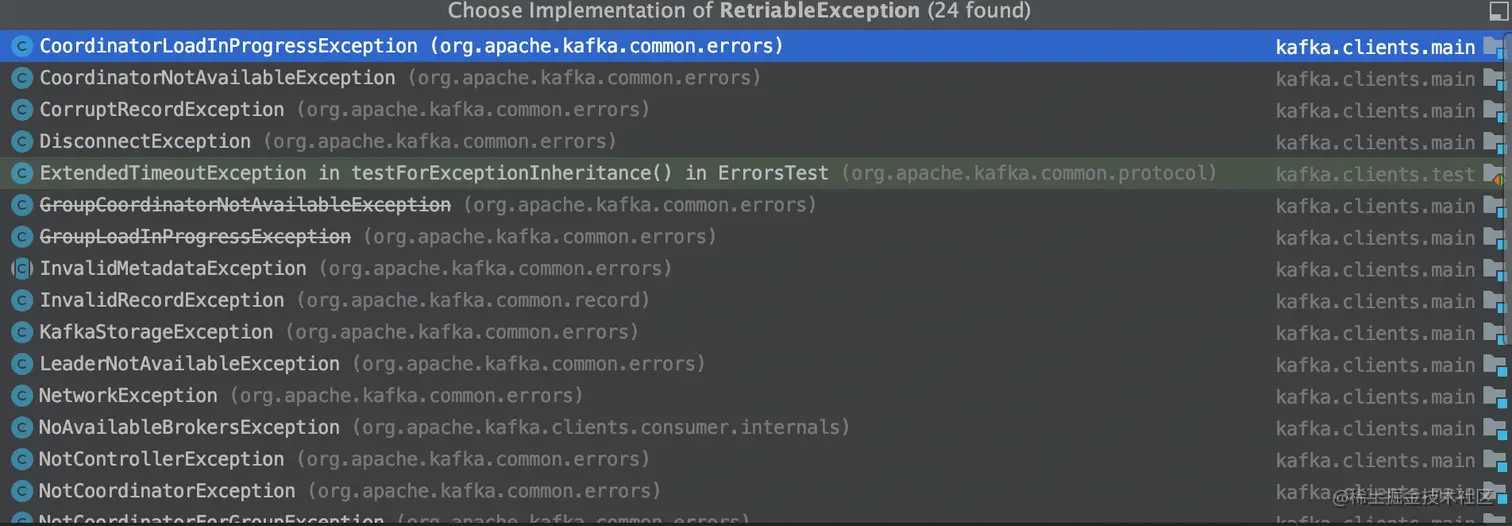Image resolution: width=1512 pixels, height=526 pixels.
Task: Click the class icon beside KafkaStorageException
Action: coord(22,332)
